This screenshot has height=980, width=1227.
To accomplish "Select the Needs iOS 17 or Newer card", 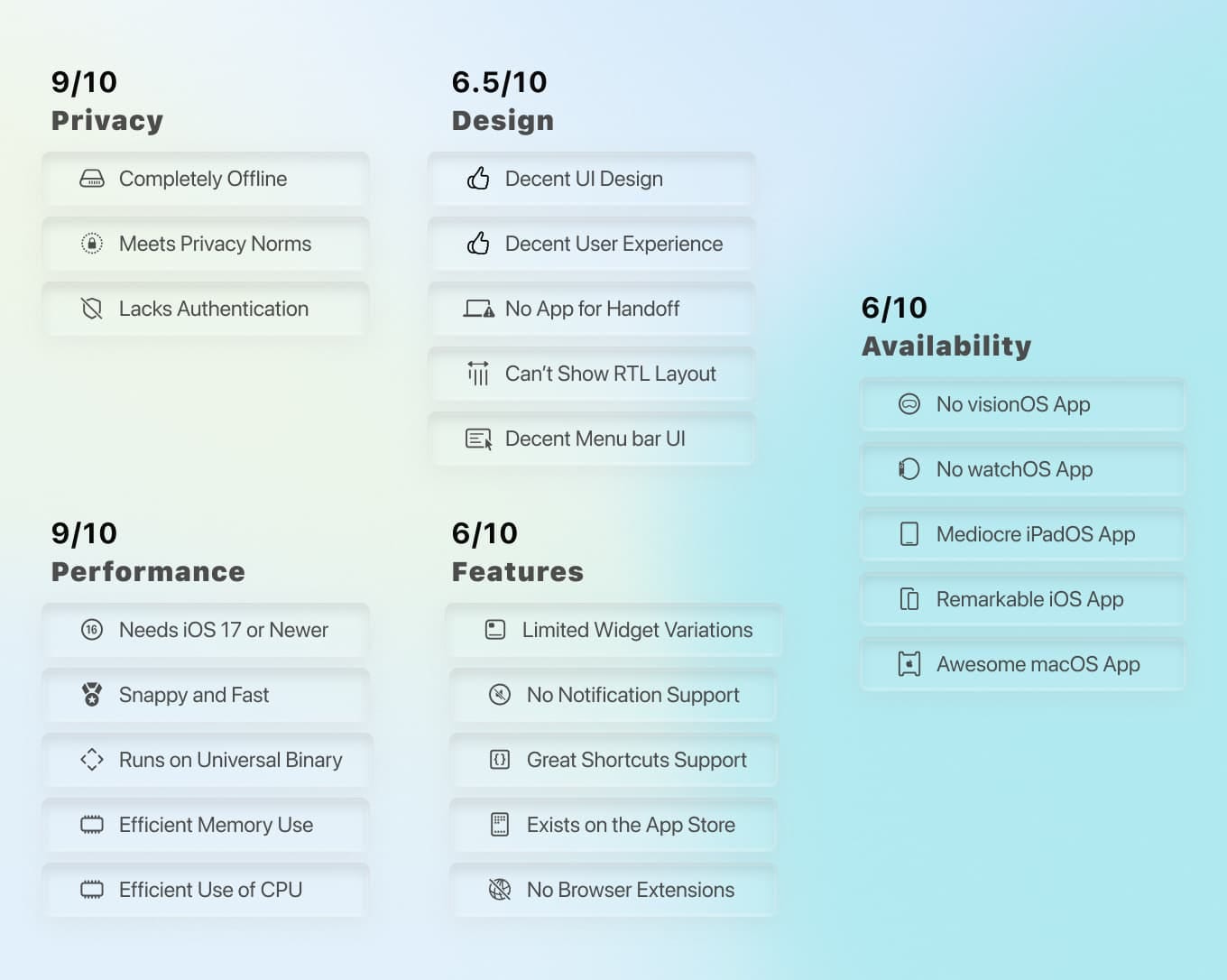I will [206, 630].
